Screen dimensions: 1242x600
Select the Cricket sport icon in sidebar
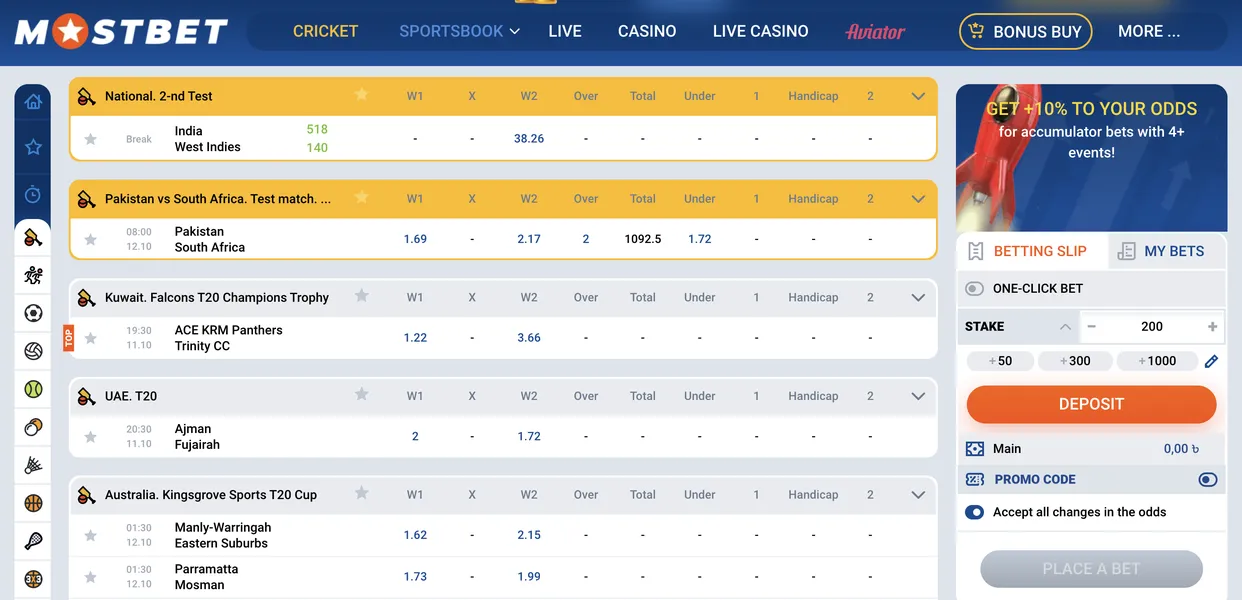click(x=33, y=237)
